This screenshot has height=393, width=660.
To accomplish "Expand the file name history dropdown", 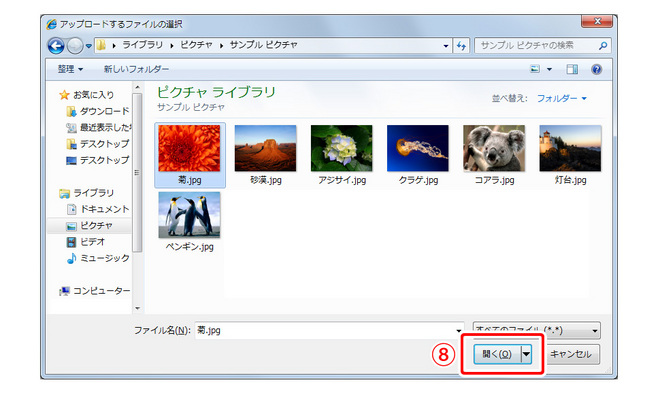I will (459, 331).
